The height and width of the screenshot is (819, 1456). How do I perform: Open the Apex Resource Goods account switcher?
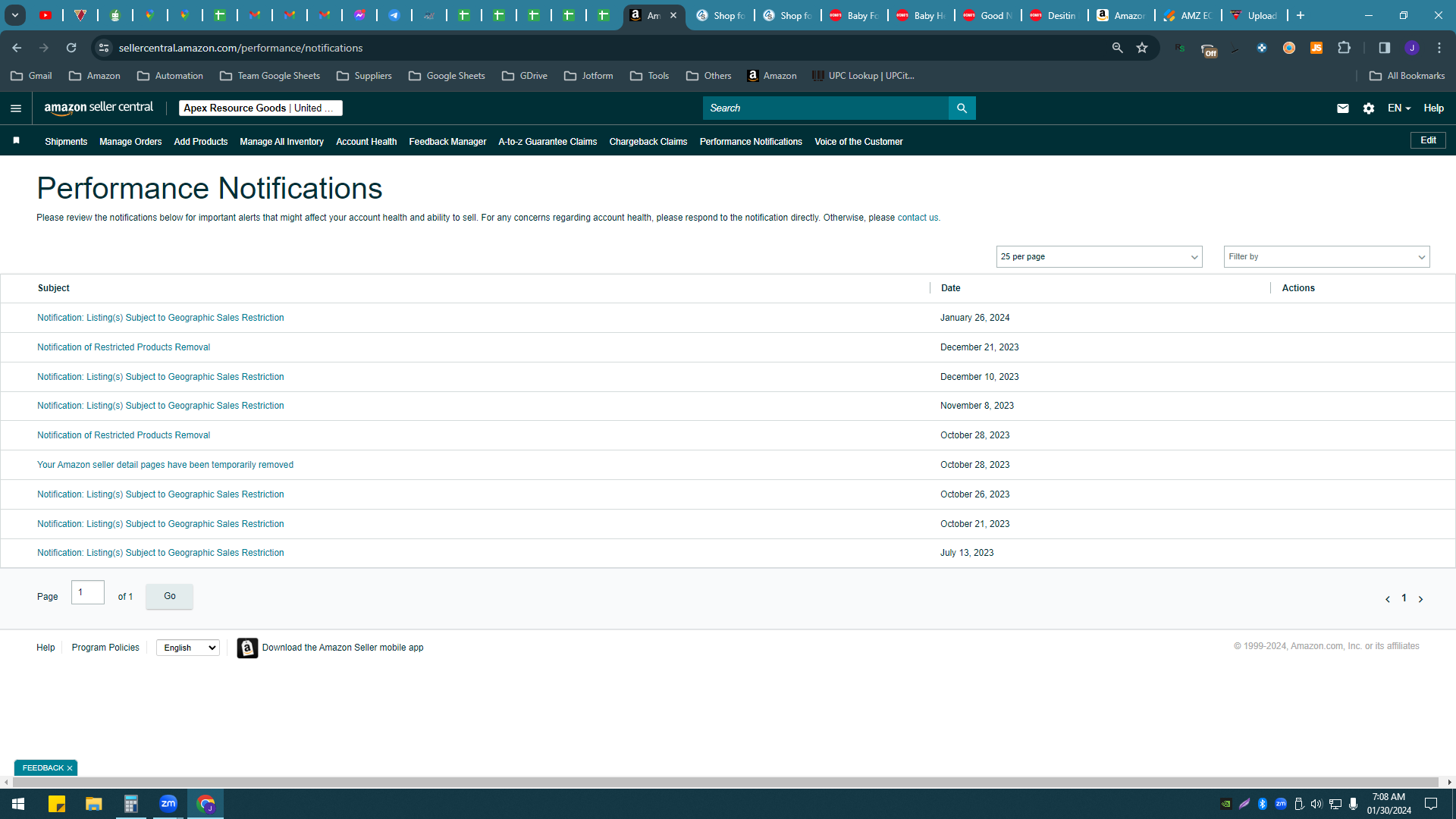[x=260, y=108]
